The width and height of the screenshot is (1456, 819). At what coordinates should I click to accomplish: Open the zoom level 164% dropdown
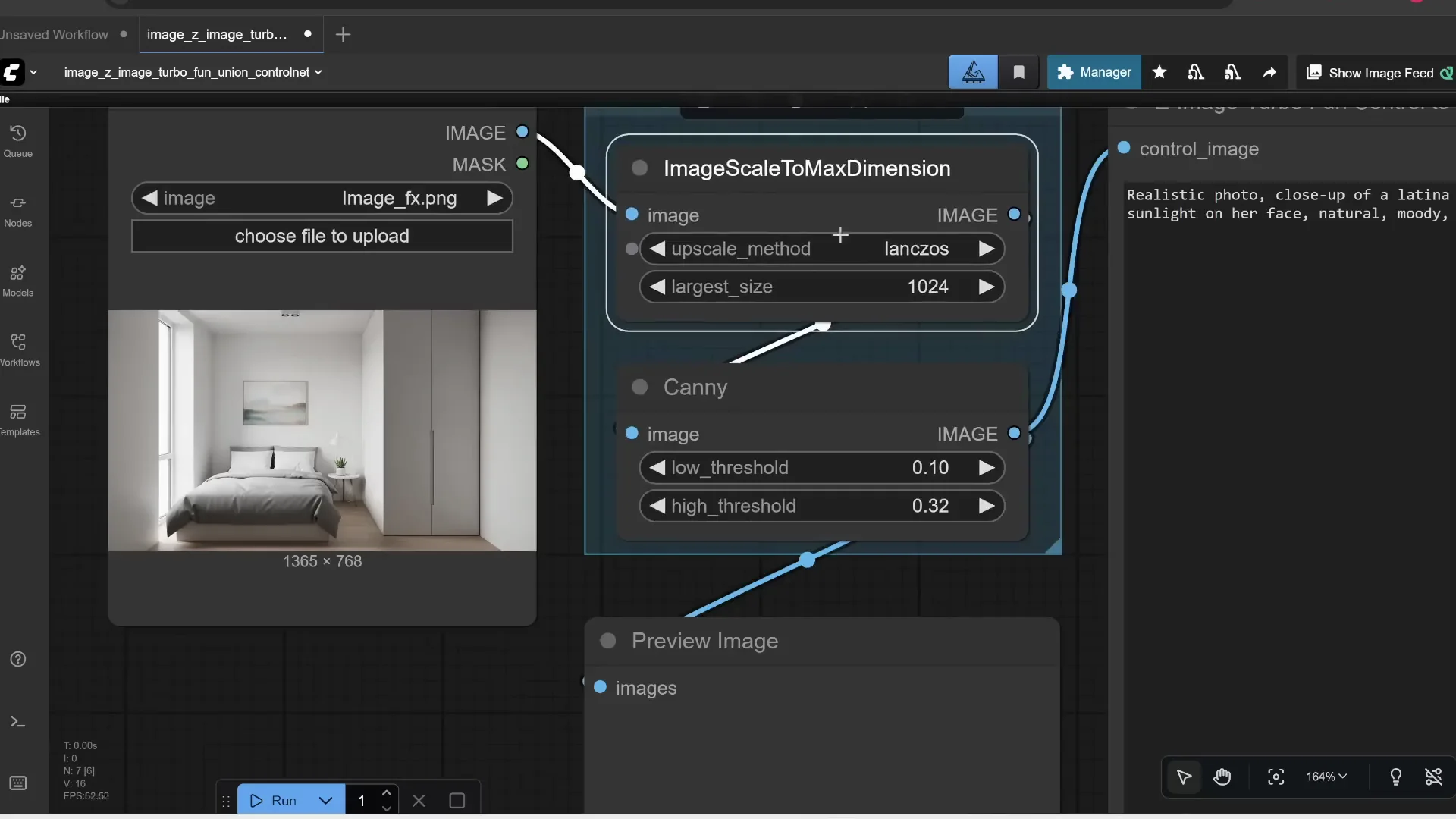pos(1326,777)
